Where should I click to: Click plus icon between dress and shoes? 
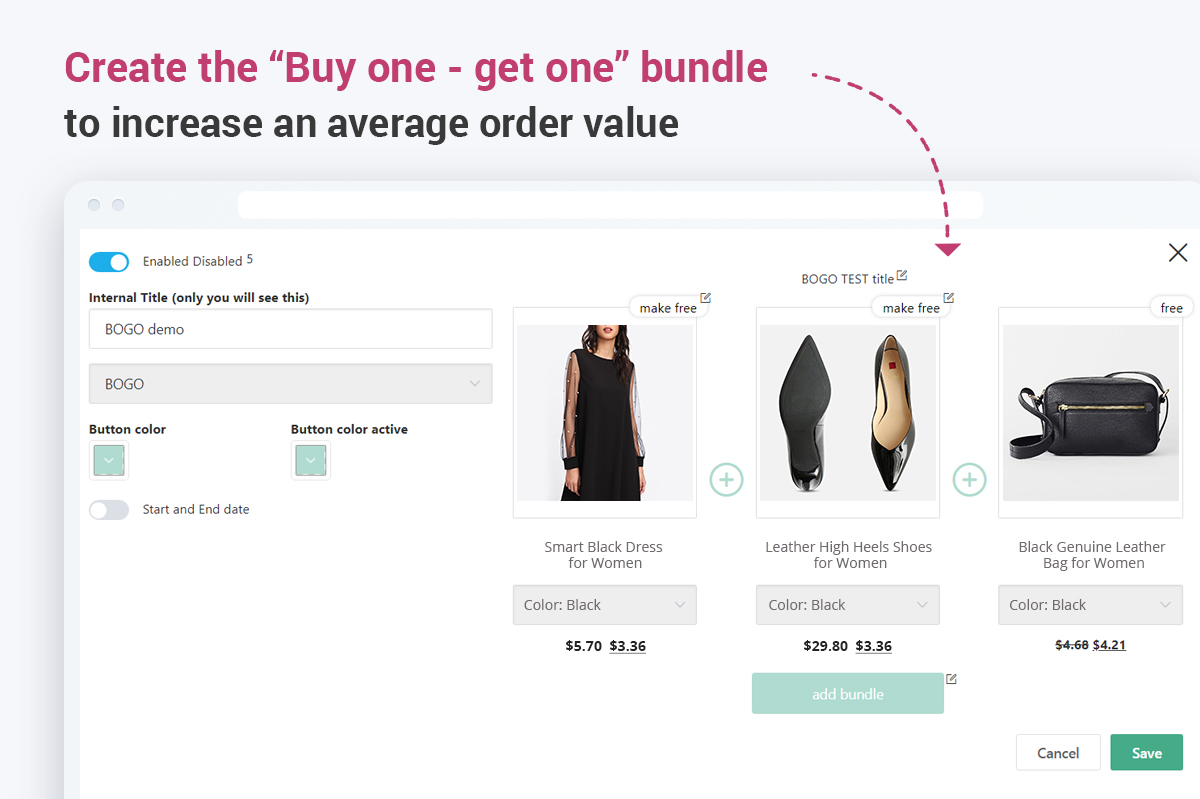point(726,480)
